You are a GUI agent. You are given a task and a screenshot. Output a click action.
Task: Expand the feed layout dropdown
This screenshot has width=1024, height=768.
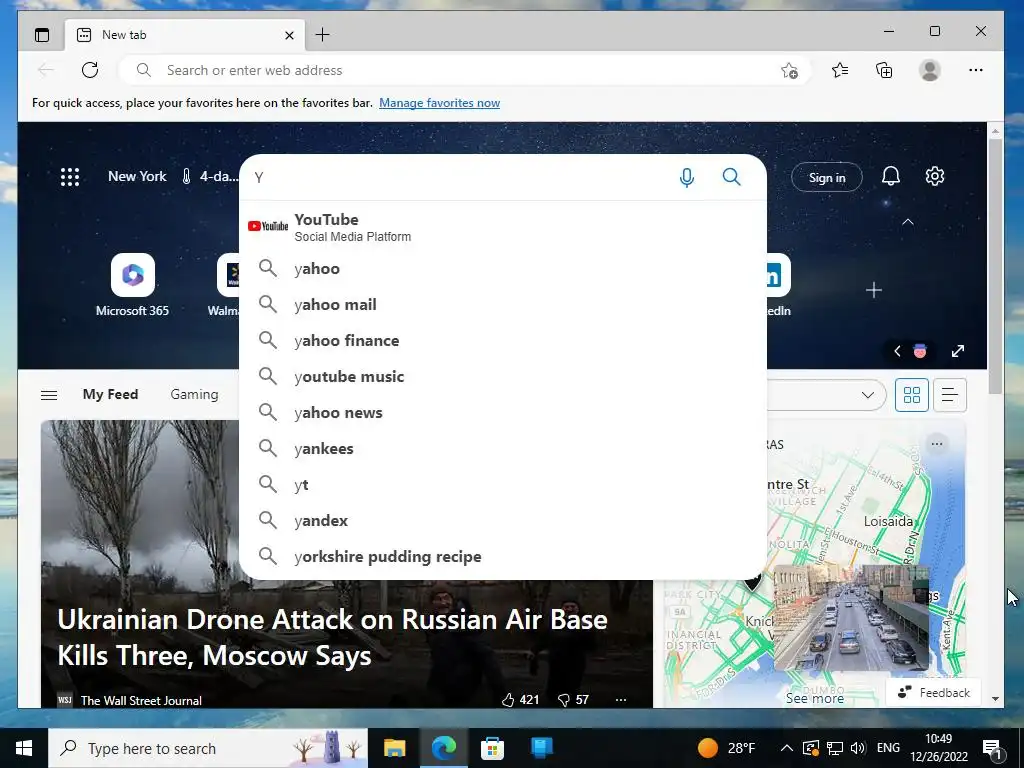[867, 395]
